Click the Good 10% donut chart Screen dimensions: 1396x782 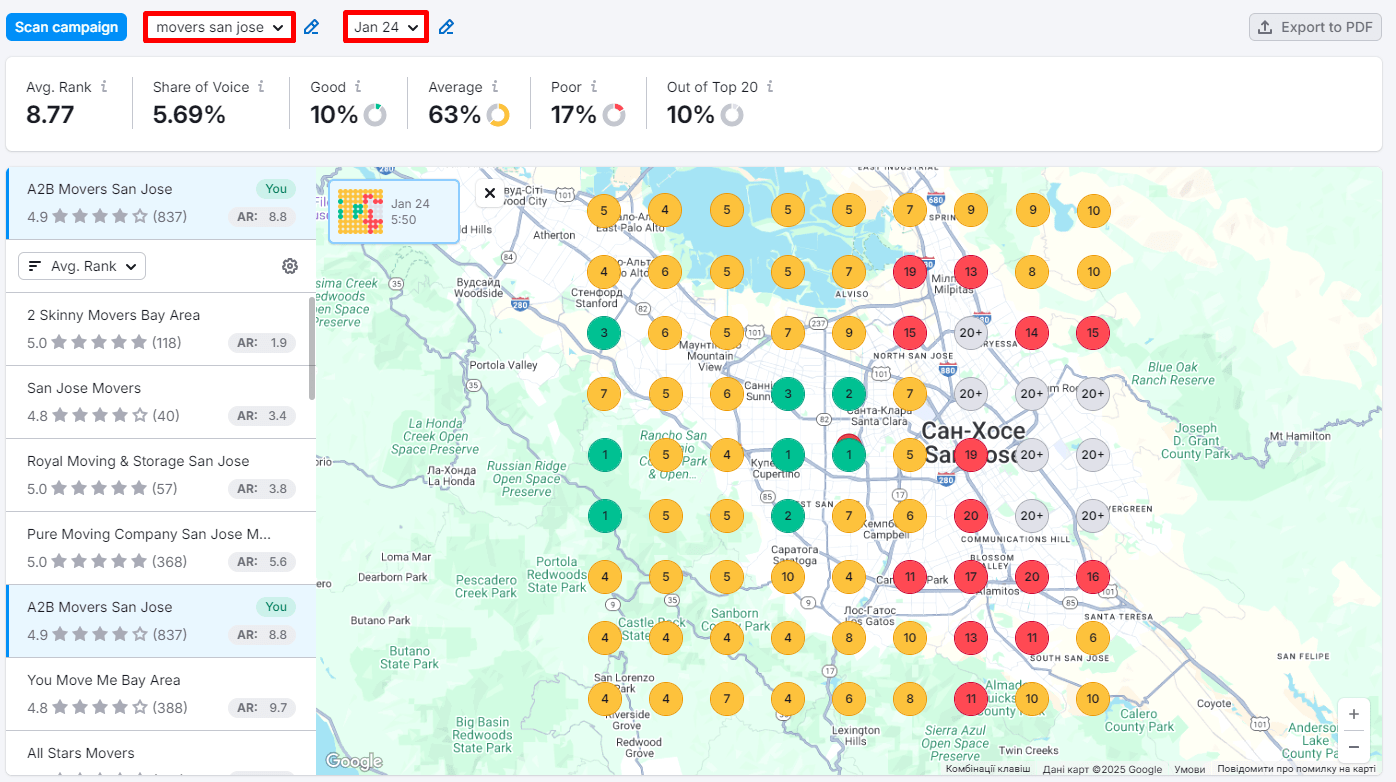point(375,115)
